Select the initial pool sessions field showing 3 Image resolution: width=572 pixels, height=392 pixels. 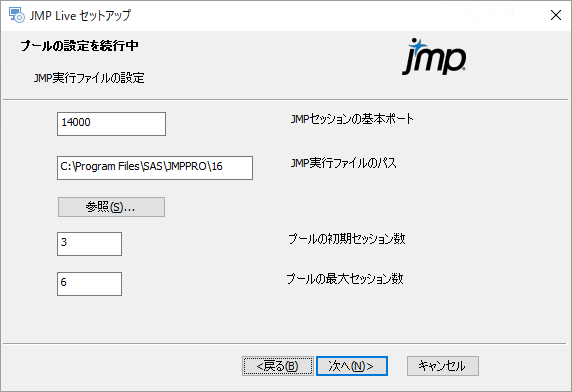coord(89,244)
